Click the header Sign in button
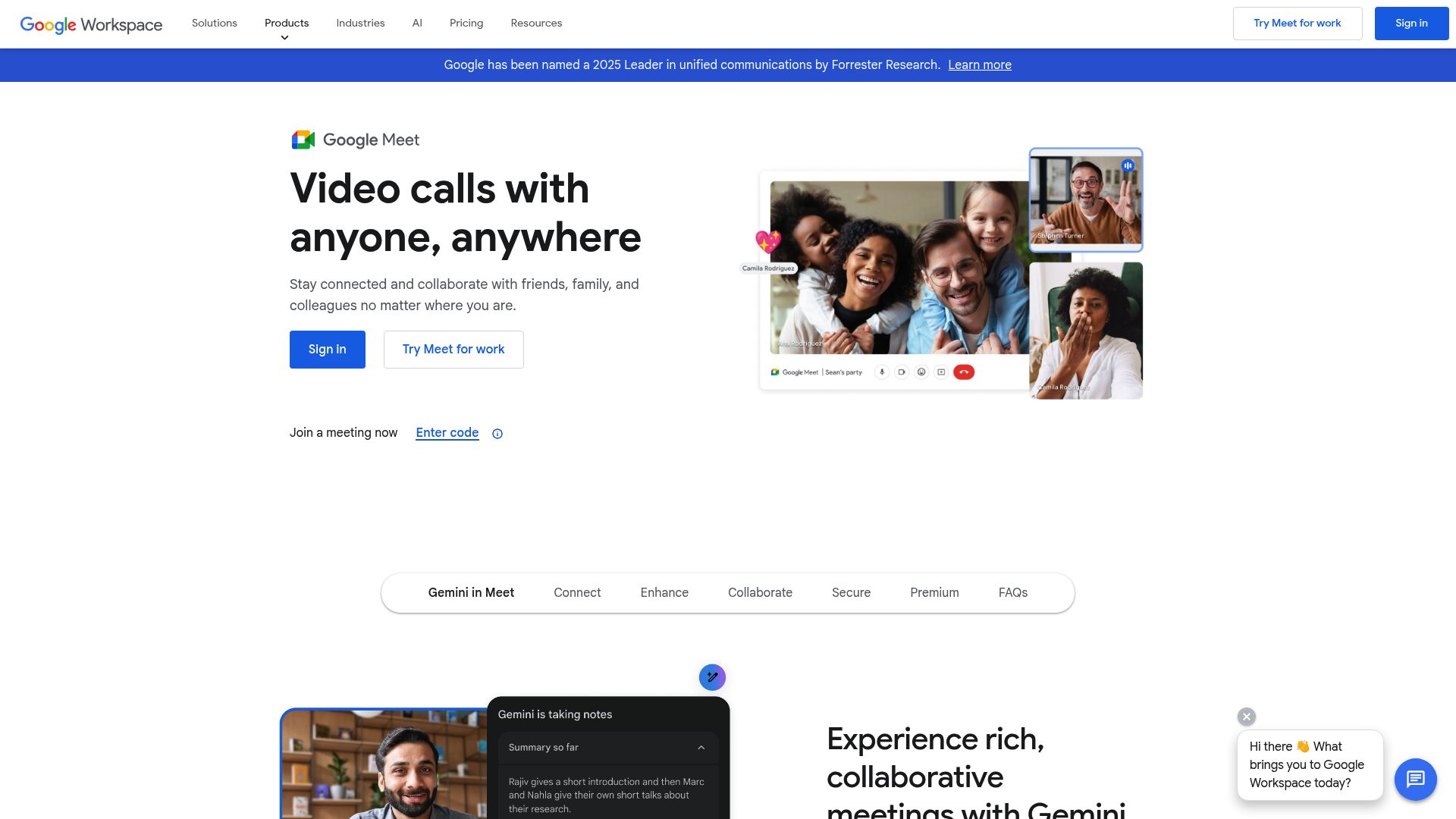 (1411, 24)
